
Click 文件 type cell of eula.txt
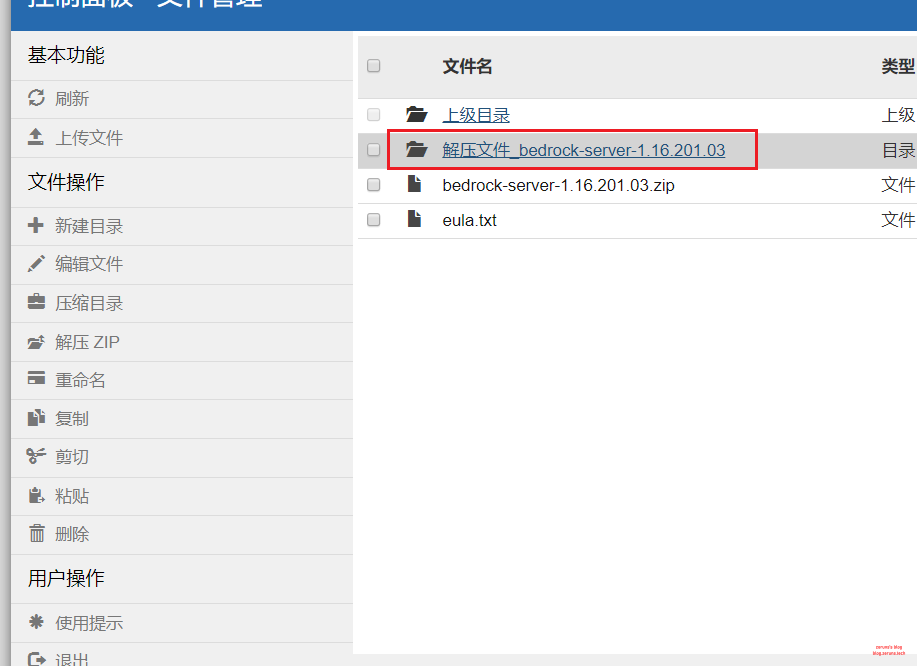coord(898,220)
